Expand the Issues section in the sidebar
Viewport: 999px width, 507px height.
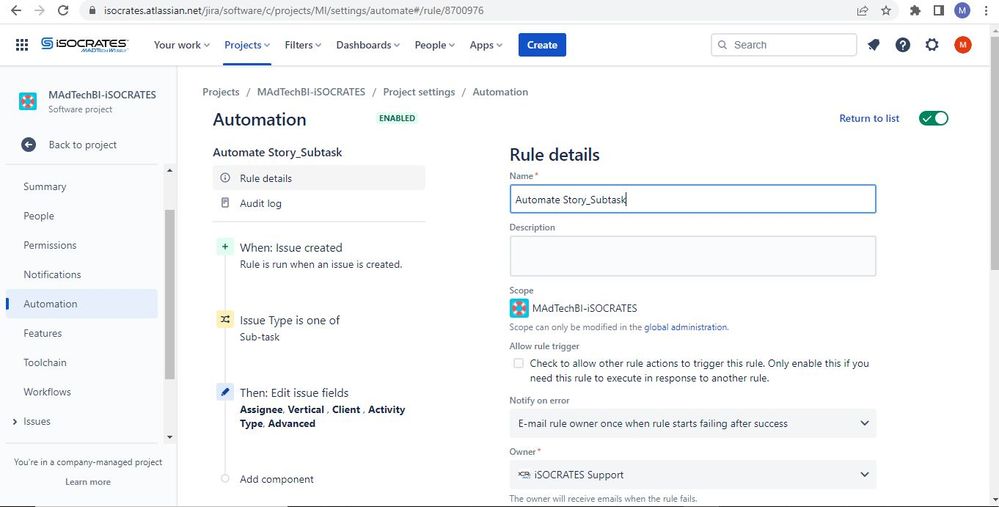coord(15,421)
